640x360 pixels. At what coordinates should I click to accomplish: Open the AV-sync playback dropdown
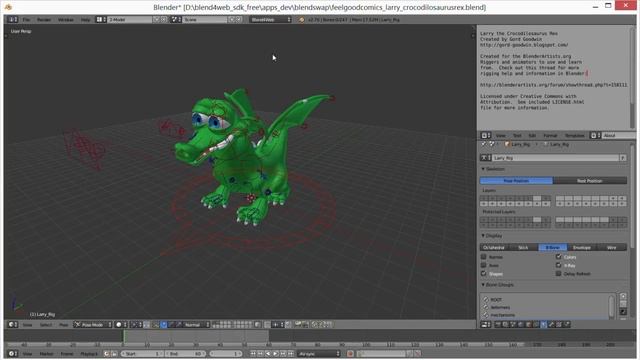coord(319,353)
